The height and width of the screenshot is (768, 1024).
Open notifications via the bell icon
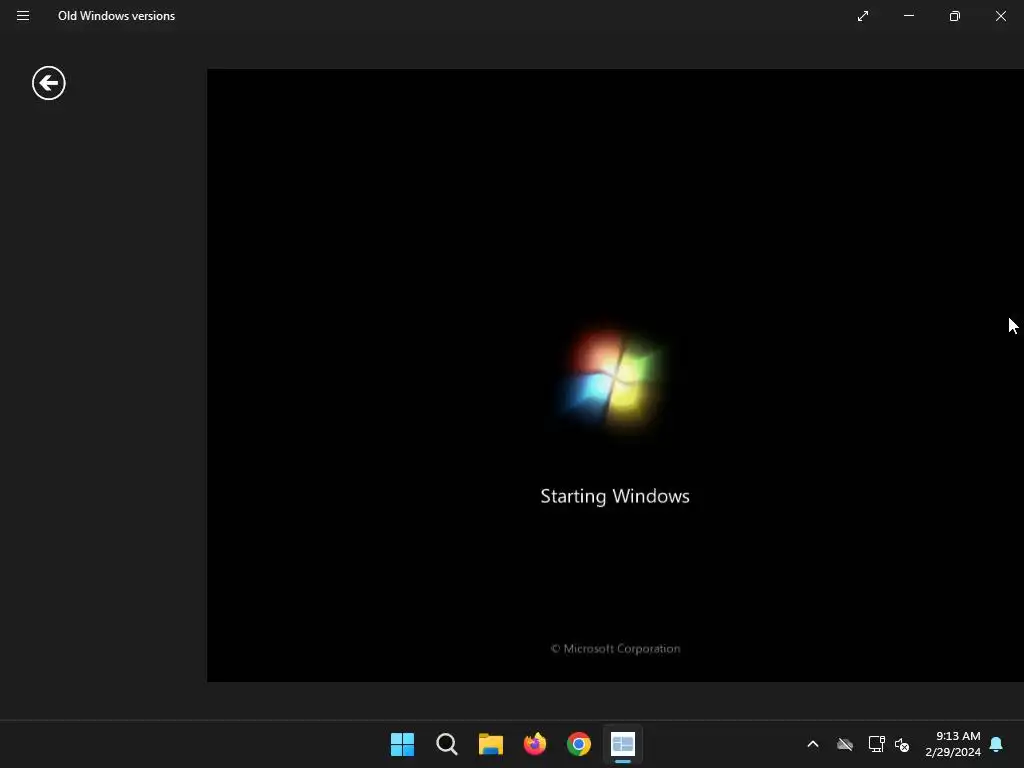996,744
